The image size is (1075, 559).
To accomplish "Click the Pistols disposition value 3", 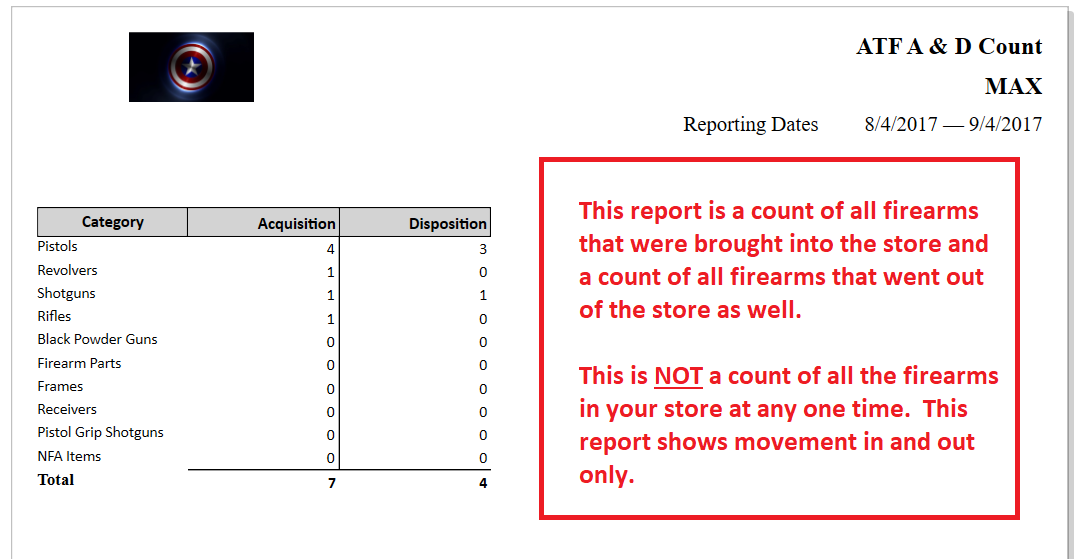I will click(483, 249).
